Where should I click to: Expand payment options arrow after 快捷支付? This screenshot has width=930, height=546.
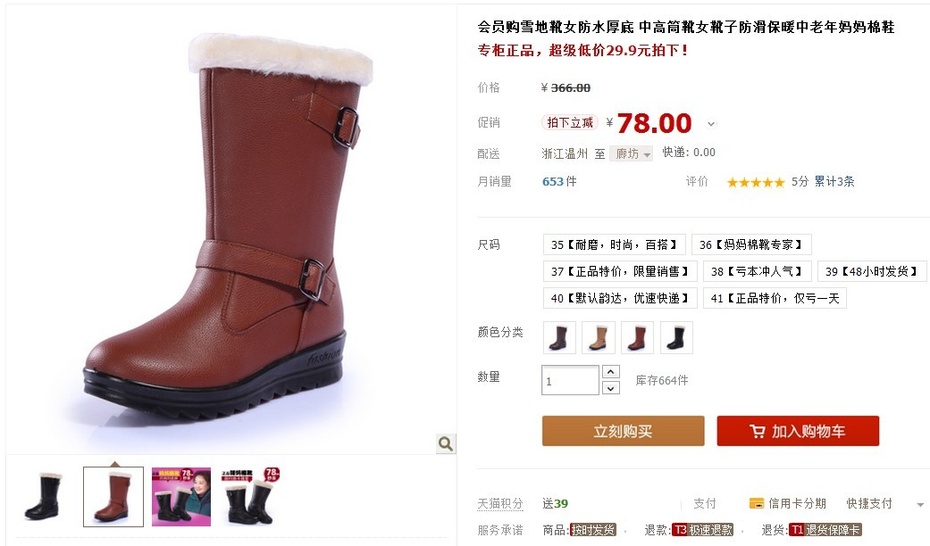coord(920,505)
